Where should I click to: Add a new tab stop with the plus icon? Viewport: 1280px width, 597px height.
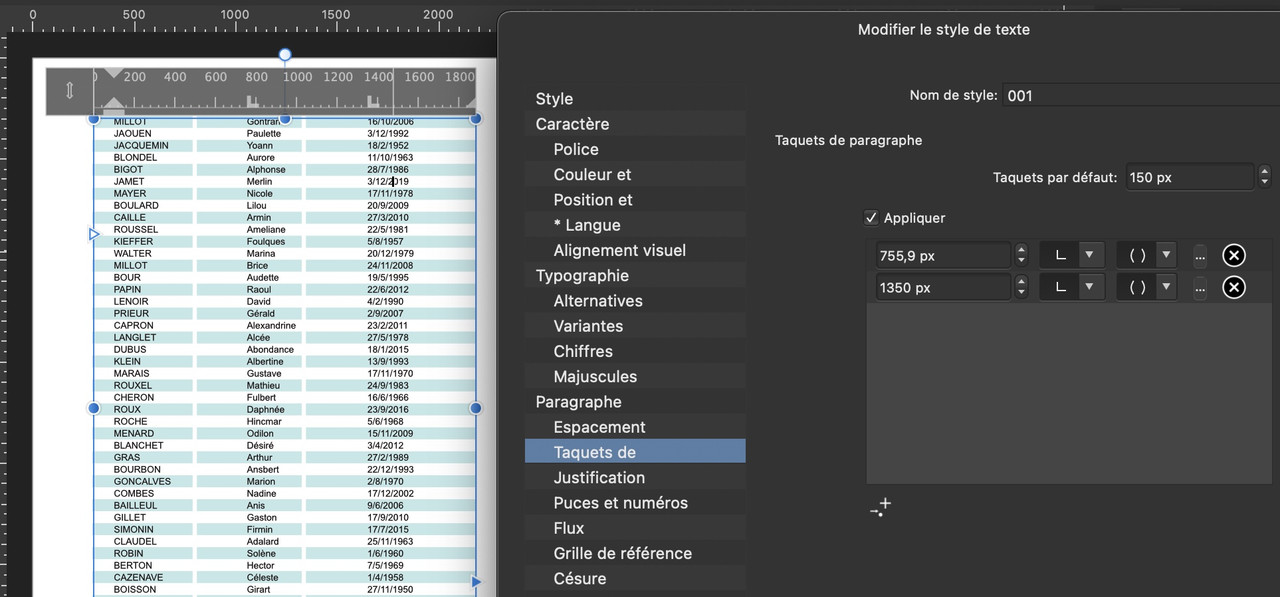[880, 507]
